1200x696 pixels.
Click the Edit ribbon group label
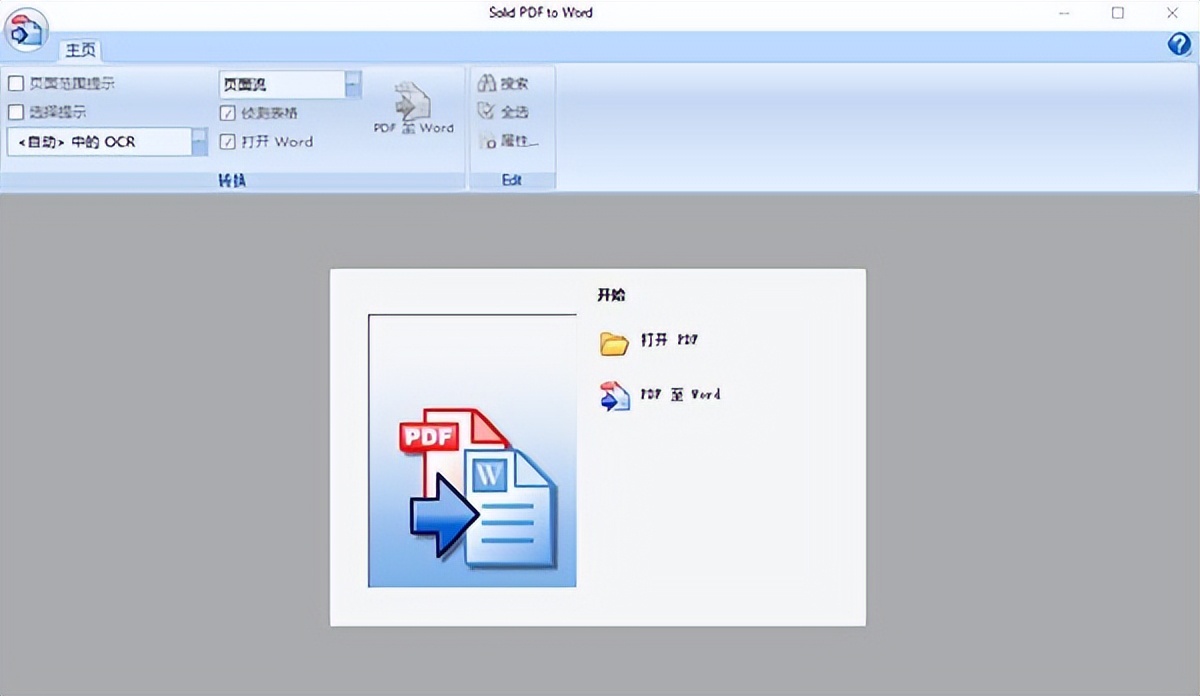pyautogui.click(x=512, y=181)
